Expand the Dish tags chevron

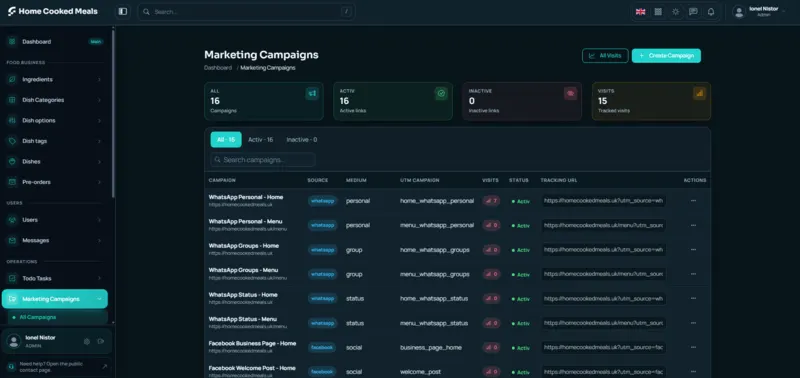pyautogui.click(x=99, y=141)
